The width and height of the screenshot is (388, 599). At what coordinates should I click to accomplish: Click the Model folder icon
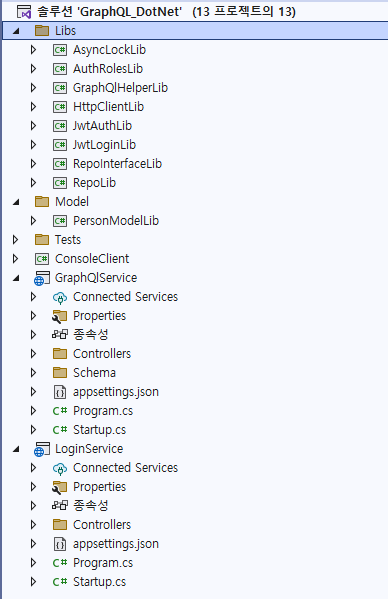[x=42, y=202]
